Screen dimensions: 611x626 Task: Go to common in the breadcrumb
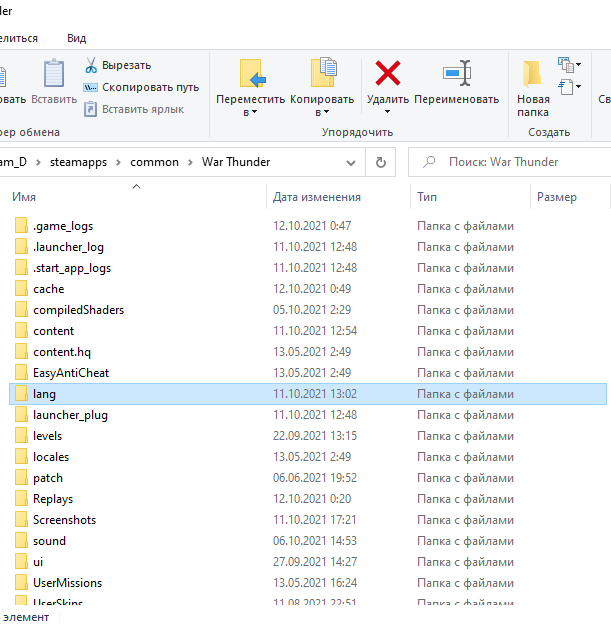(x=154, y=162)
